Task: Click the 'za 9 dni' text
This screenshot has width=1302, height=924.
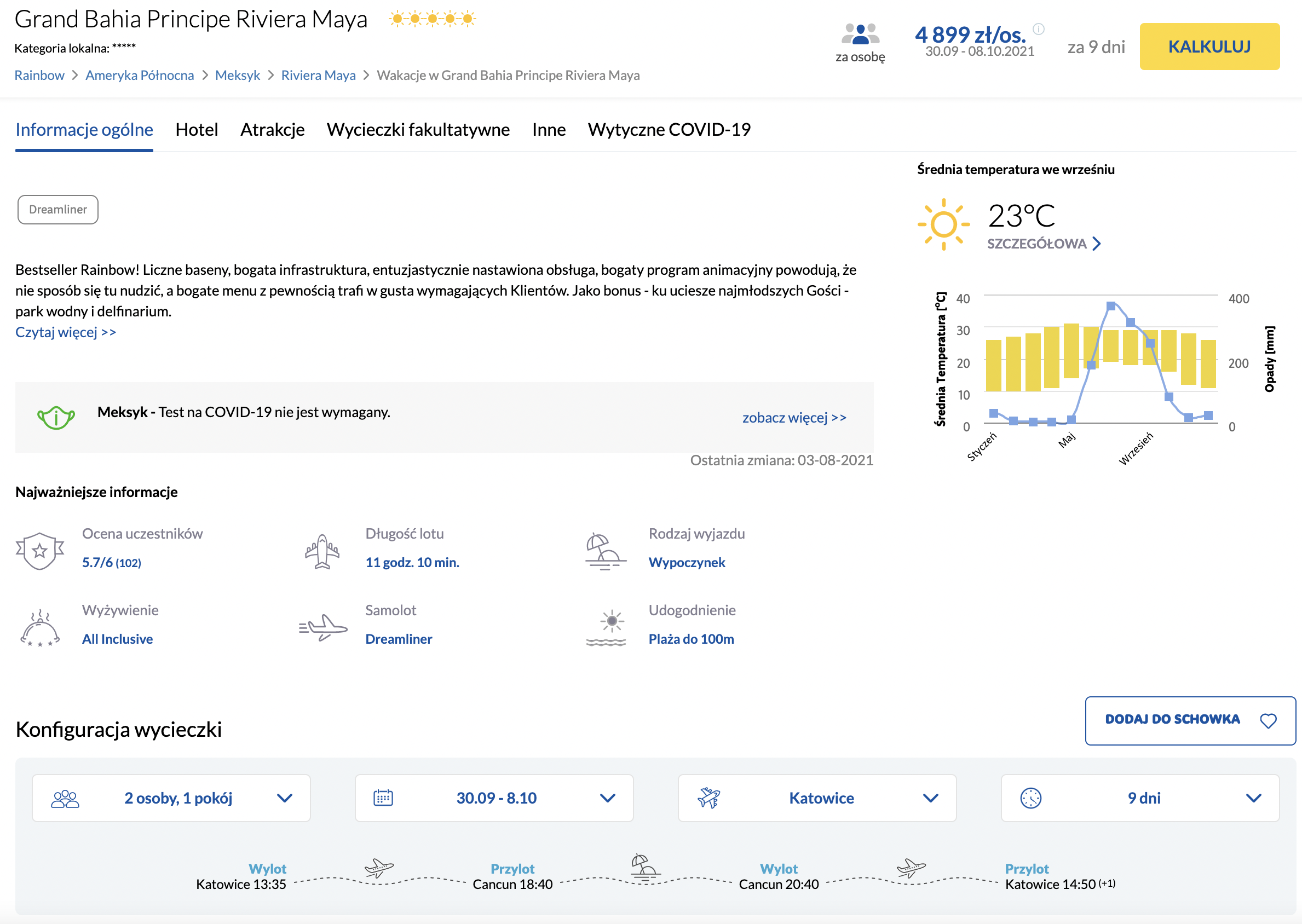Action: click(1097, 47)
